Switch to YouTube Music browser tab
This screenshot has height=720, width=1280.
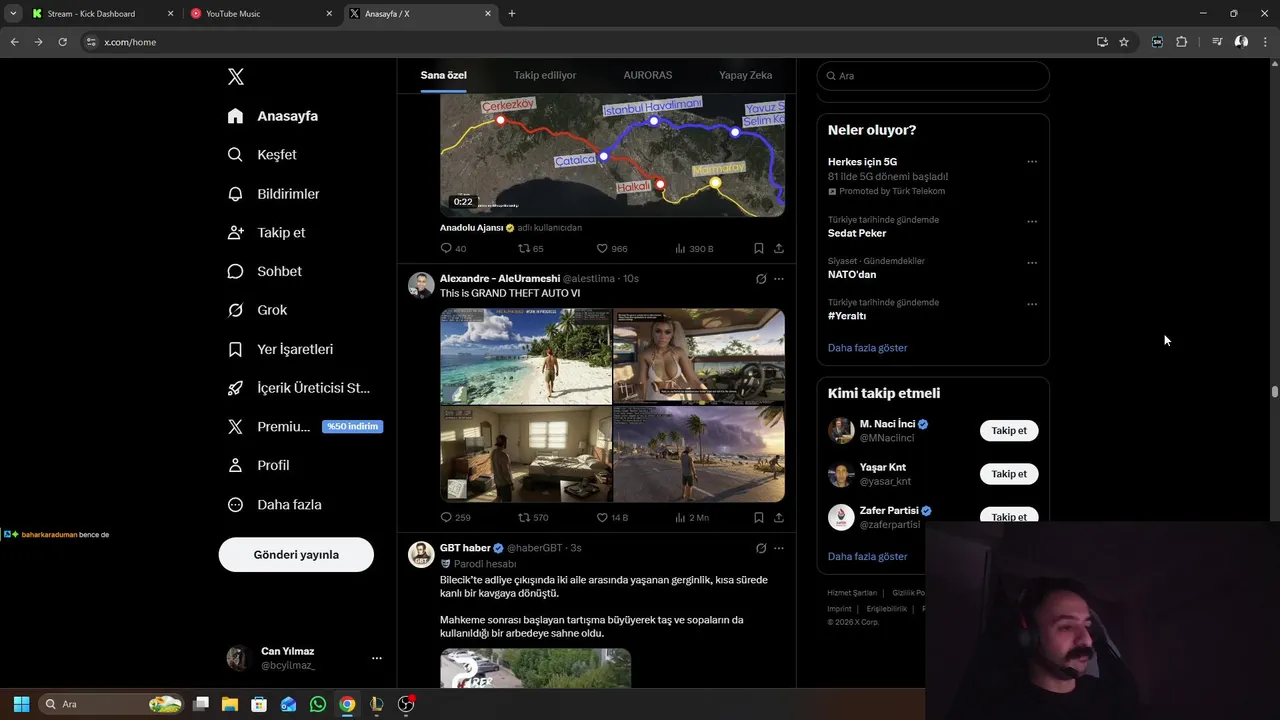(x=261, y=14)
